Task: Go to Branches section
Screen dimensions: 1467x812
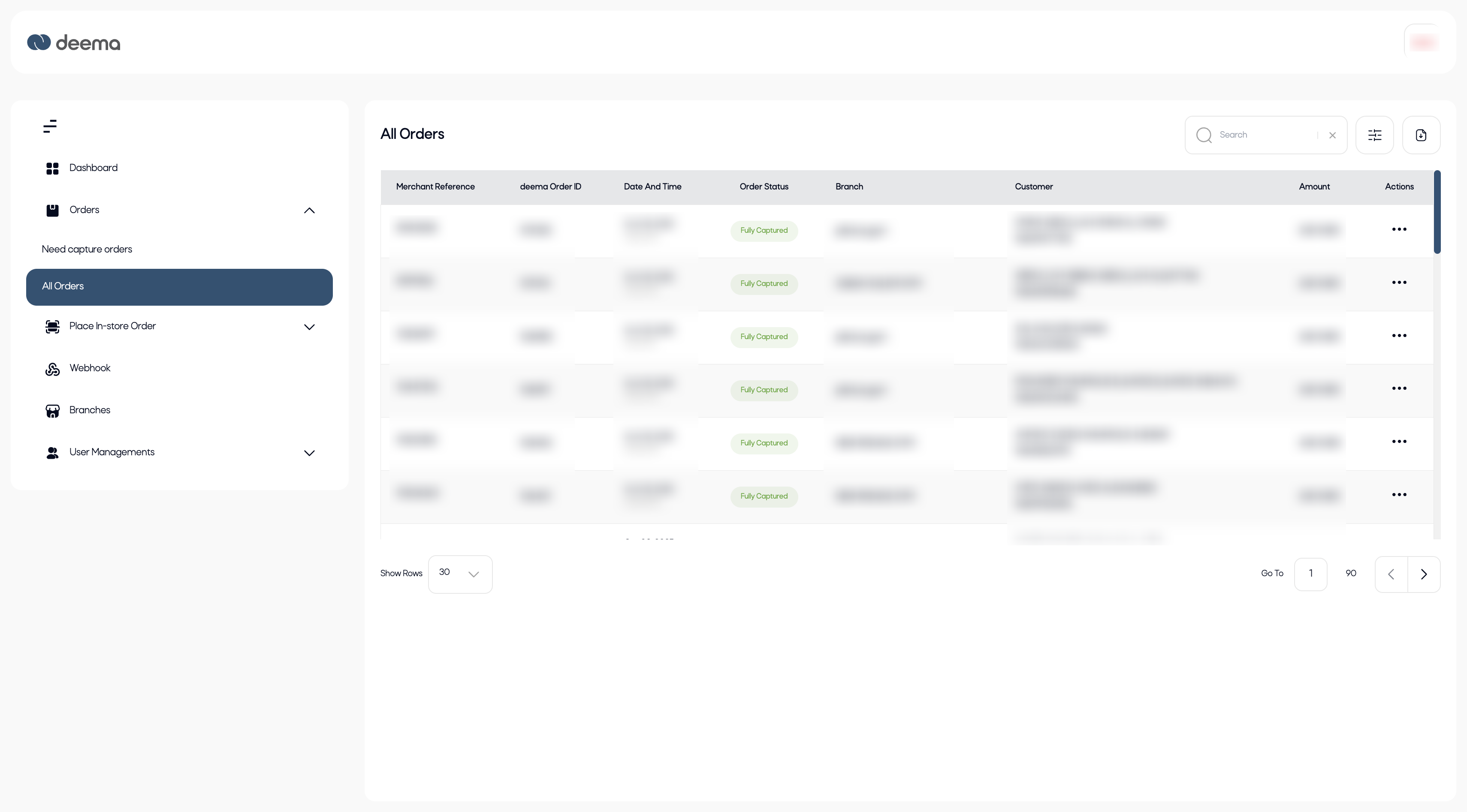Action: [x=89, y=410]
